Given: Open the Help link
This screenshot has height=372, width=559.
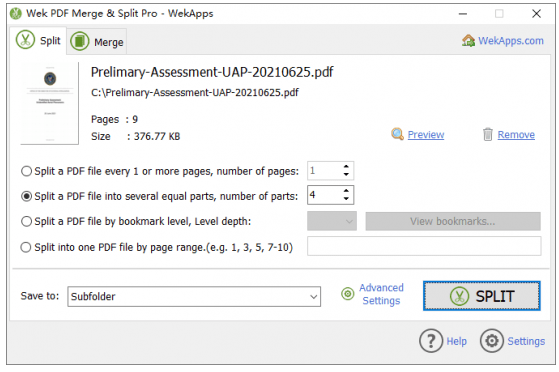Looking at the screenshot, I should (x=456, y=341).
